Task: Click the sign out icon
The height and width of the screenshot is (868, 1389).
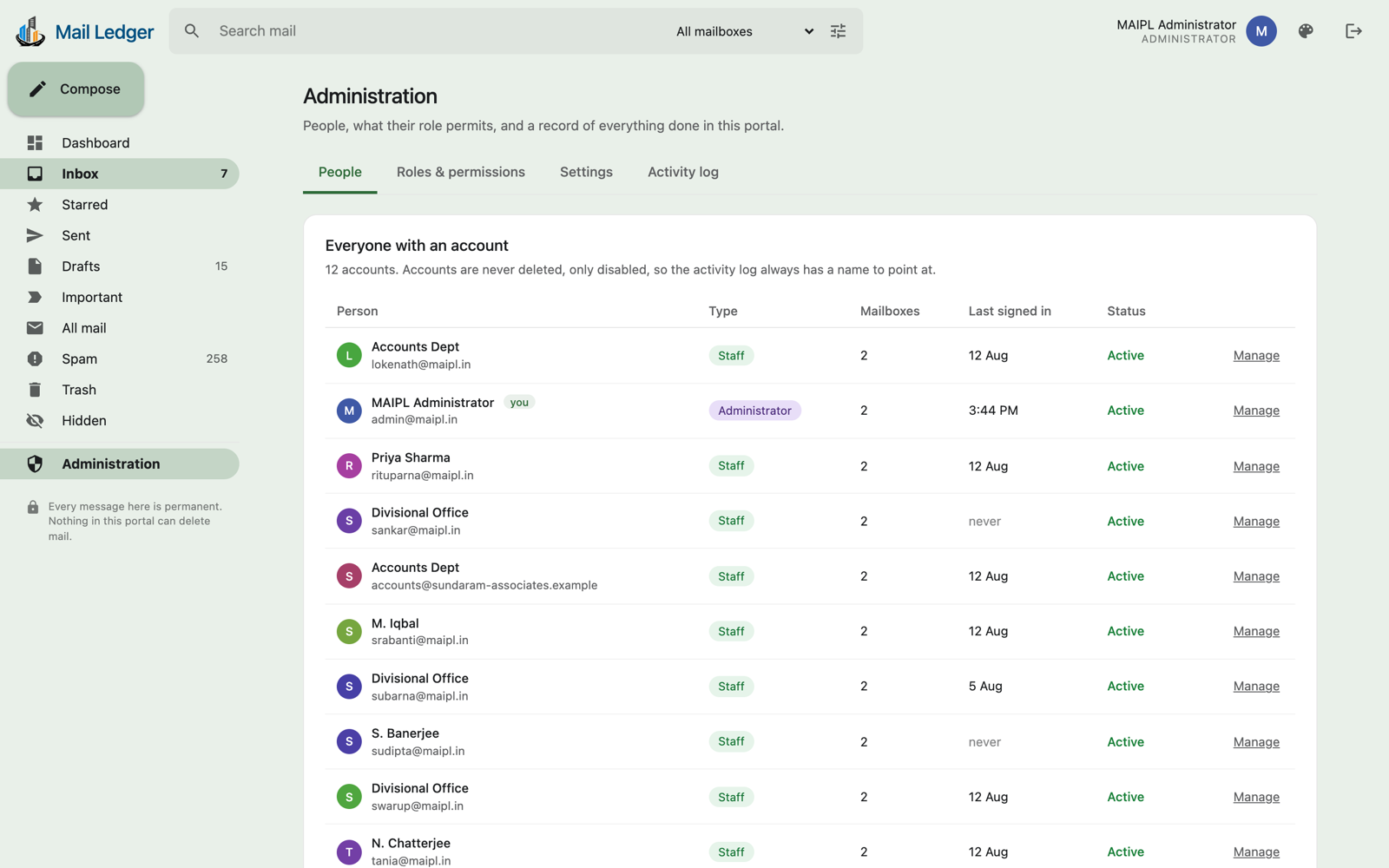Action: coord(1353,31)
